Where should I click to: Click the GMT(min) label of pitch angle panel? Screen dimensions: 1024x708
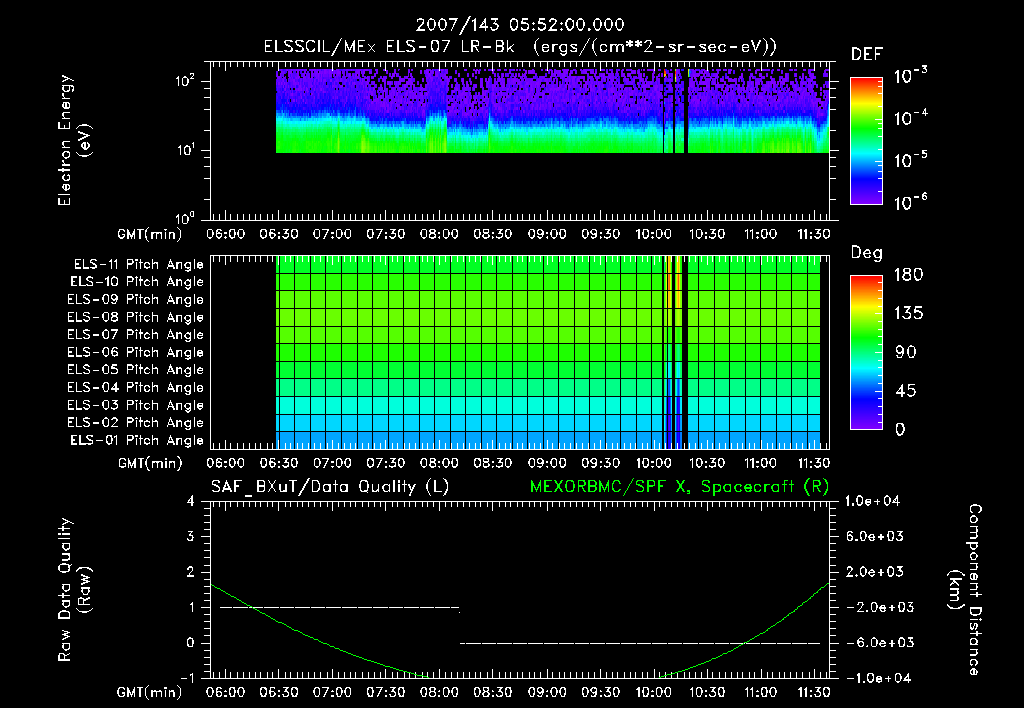[150, 463]
